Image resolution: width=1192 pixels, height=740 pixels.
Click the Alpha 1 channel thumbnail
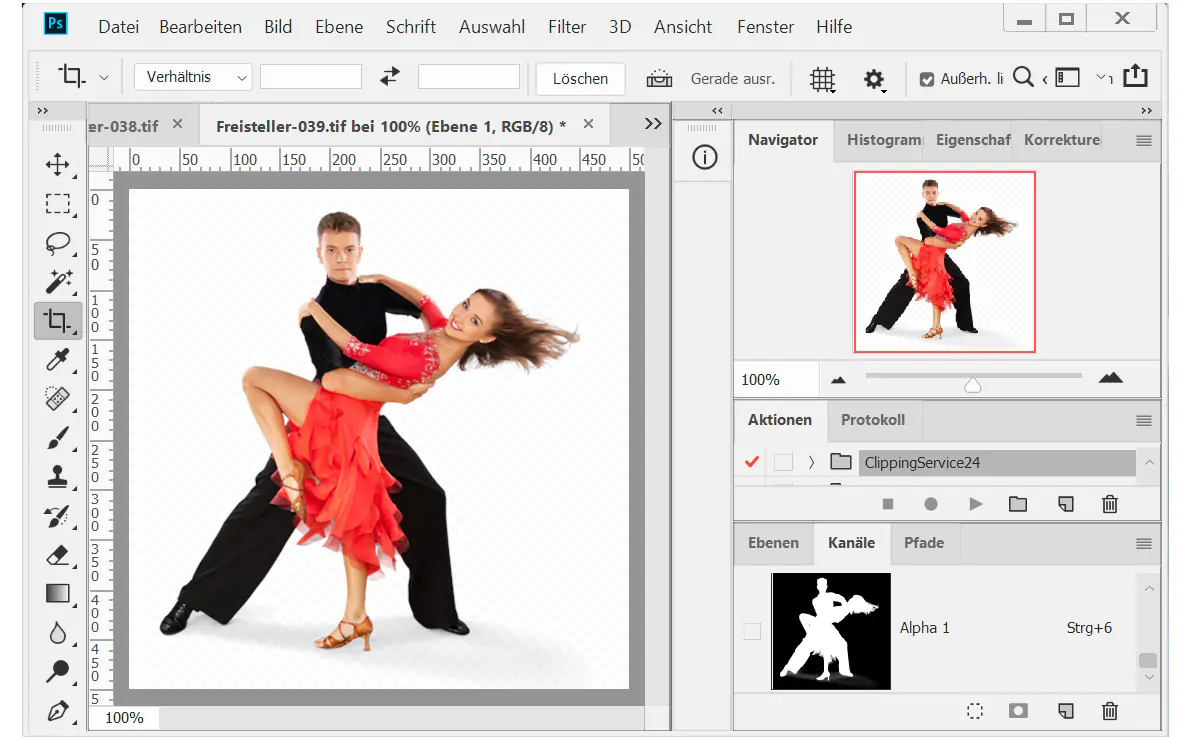(x=831, y=630)
